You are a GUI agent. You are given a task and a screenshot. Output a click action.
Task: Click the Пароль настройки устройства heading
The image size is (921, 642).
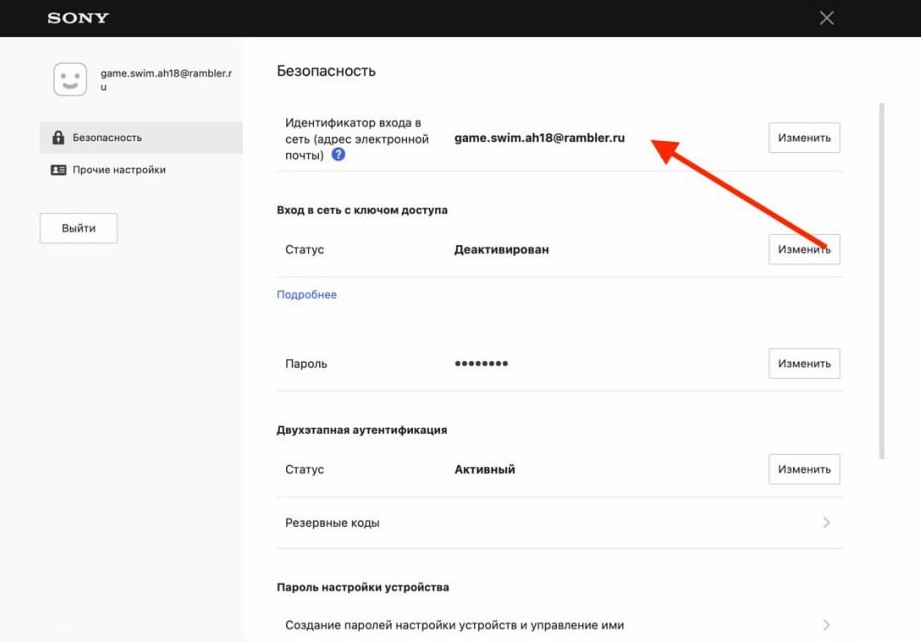(x=363, y=587)
